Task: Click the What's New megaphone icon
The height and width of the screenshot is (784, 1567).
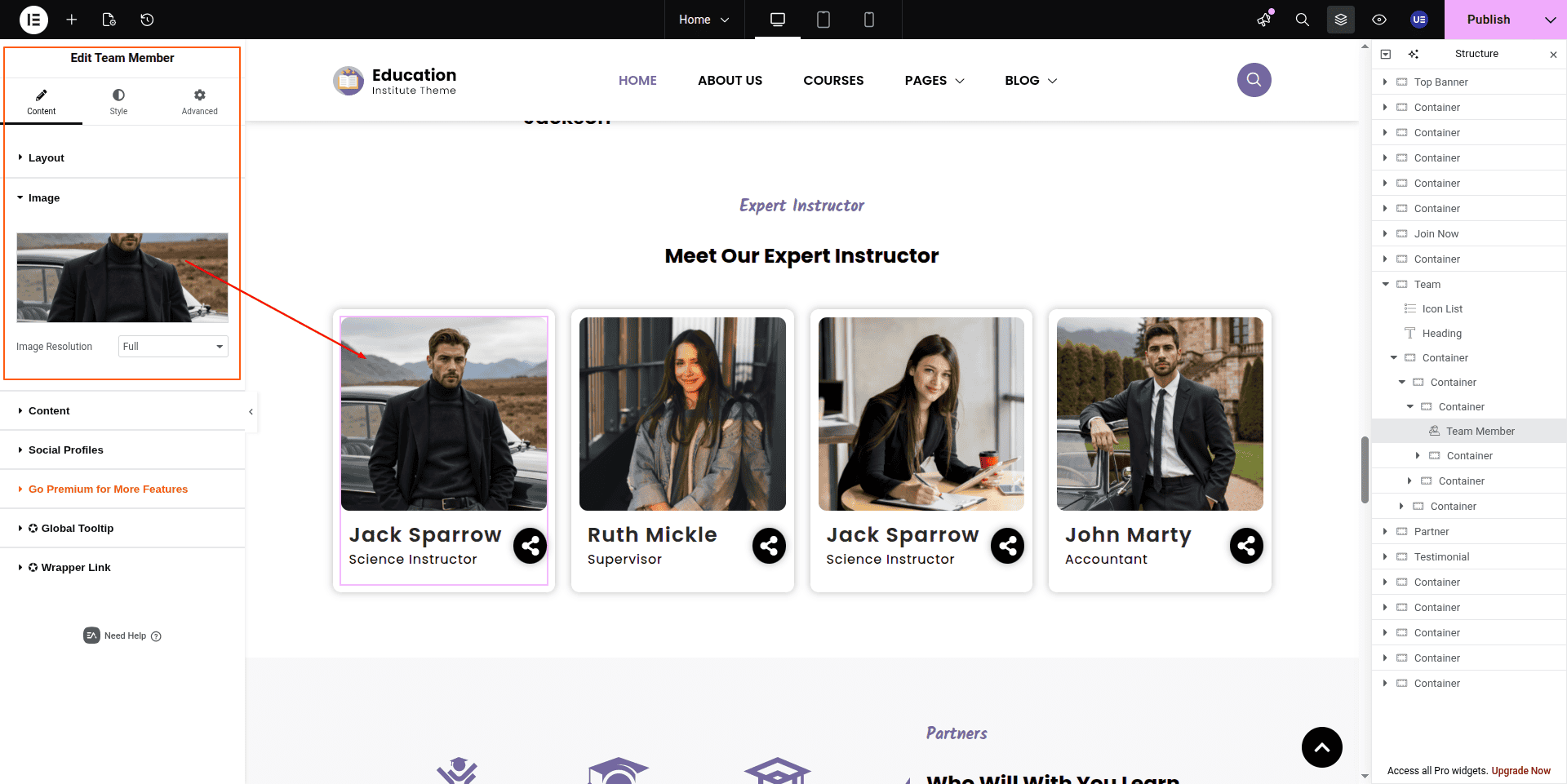Action: coord(1264,20)
